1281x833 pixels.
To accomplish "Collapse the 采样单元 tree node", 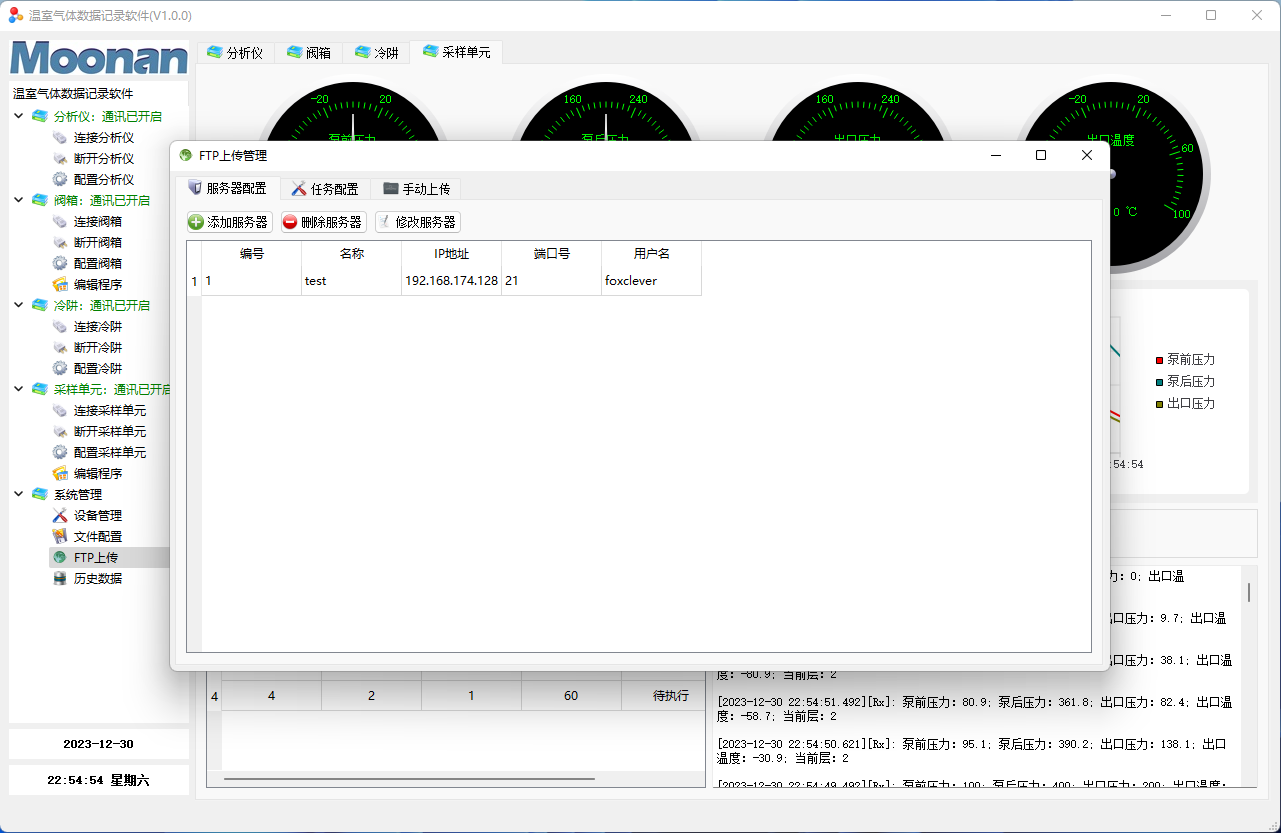I will click(19, 389).
